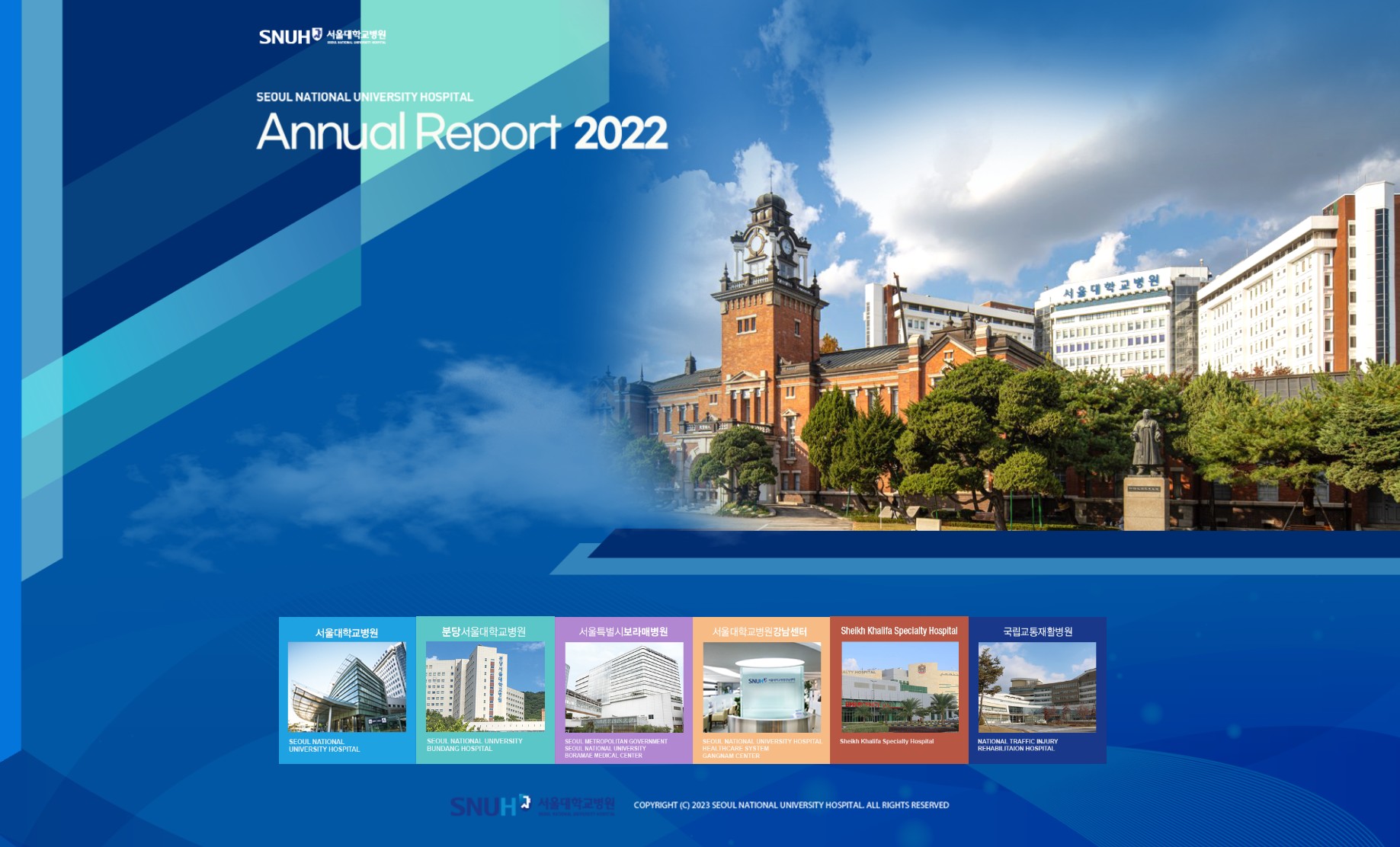Select the Gangnam Center reception photo
Viewport: 1400px width, 847px height.
pos(762,687)
